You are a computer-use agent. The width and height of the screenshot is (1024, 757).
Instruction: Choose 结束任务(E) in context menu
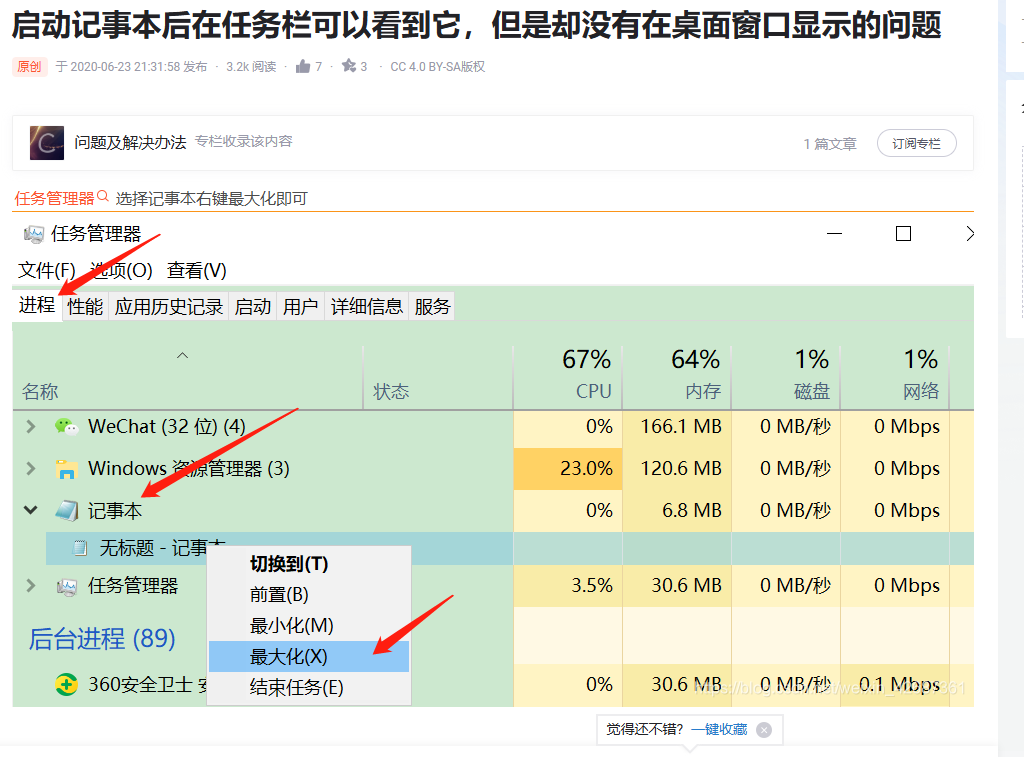coord(309,687)
